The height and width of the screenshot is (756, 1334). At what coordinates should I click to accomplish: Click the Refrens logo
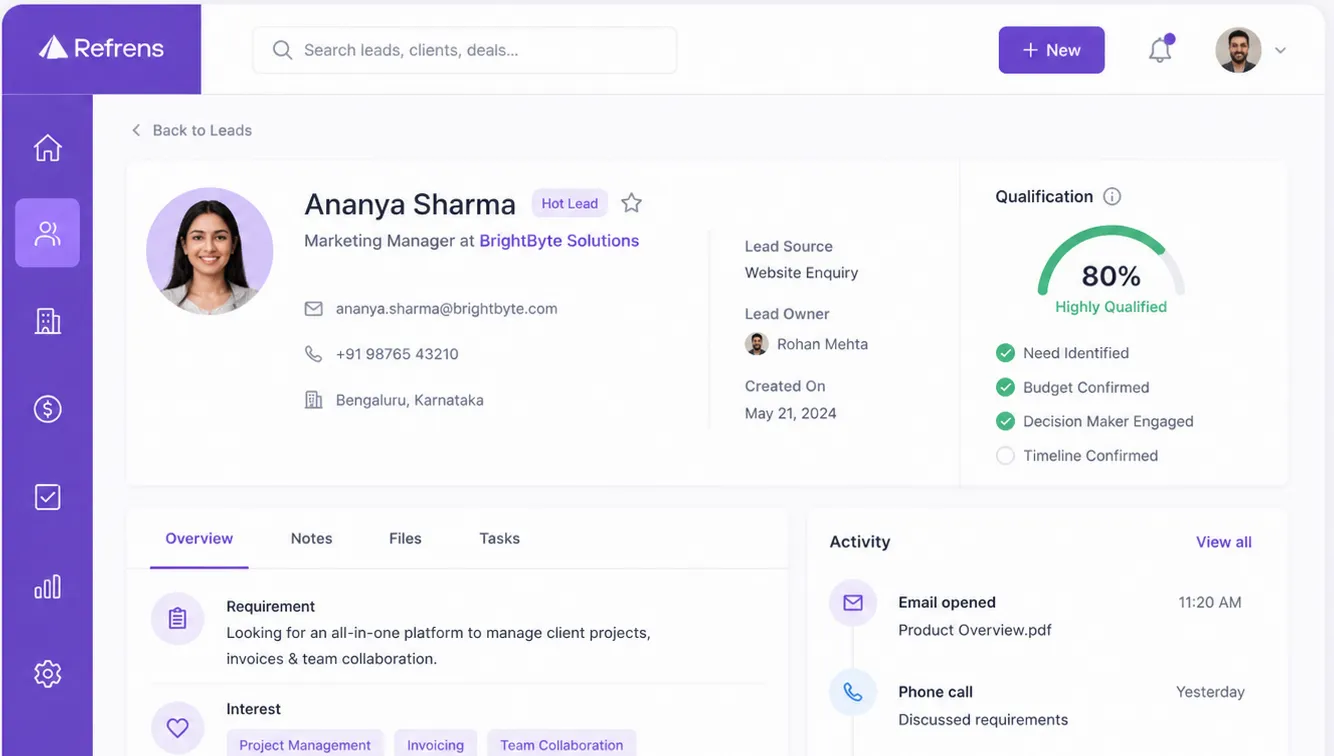point(101,48)
